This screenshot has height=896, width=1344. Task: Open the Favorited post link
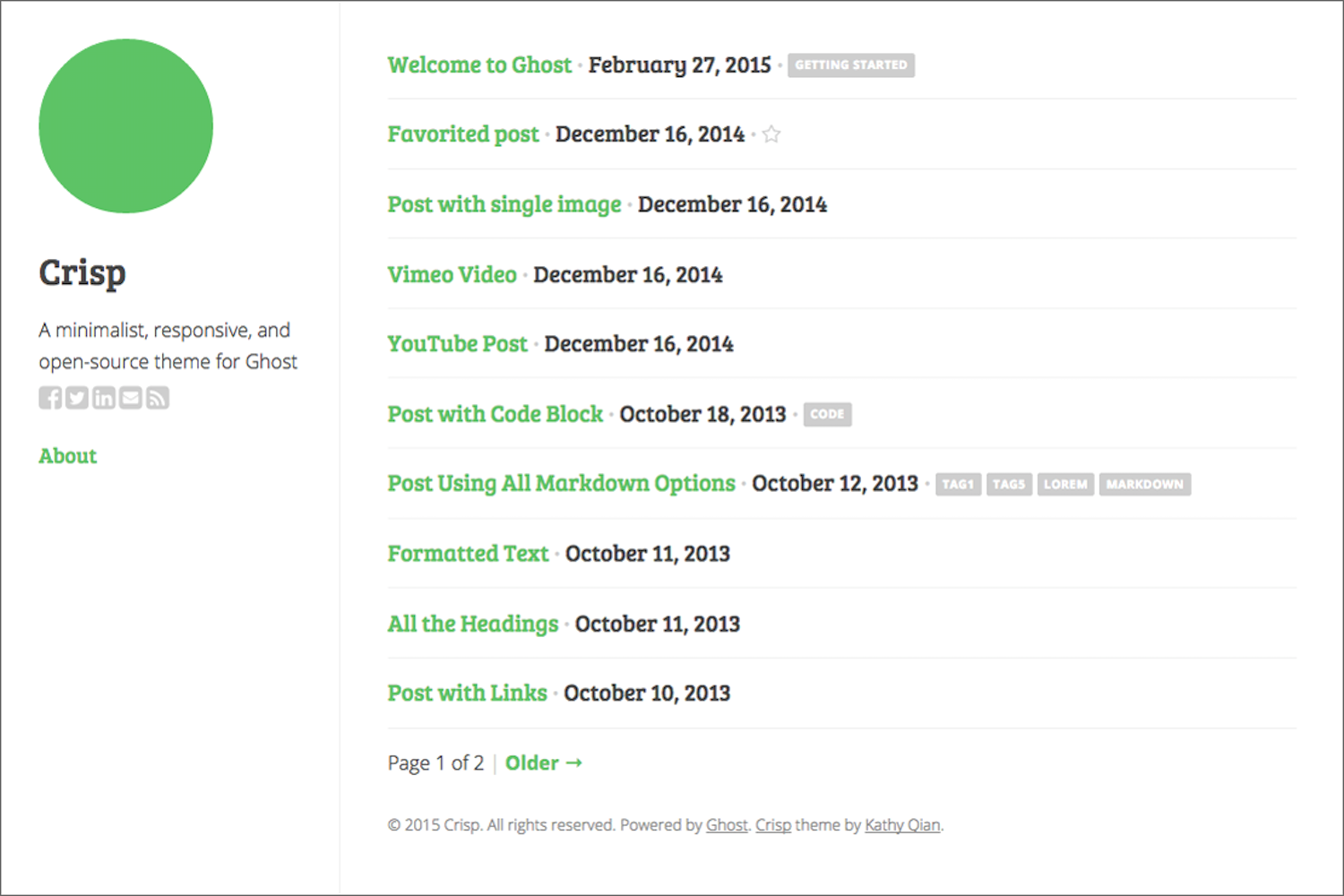click(x=463, y=134)
